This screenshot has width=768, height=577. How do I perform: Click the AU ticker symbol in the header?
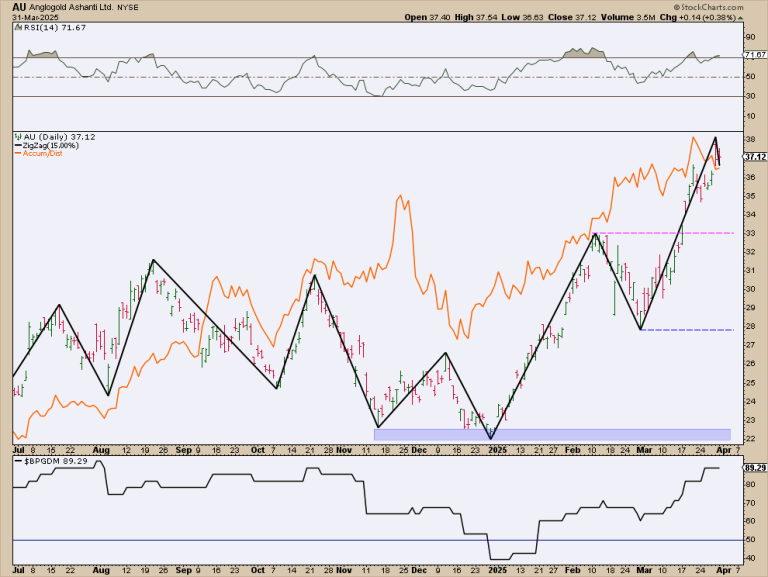pos(19,7)
